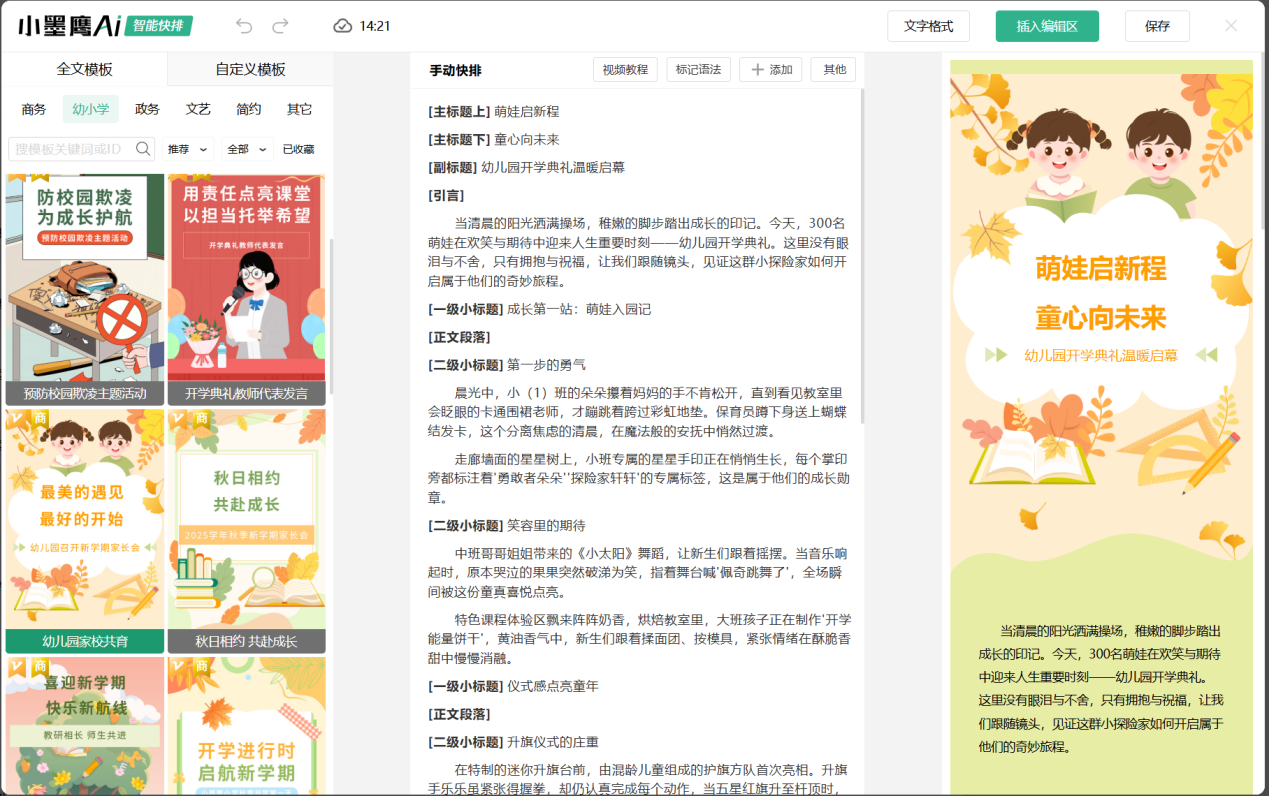
Task: Toggle the 已收藏 favorites filter
Action: [x=298, y=149]
